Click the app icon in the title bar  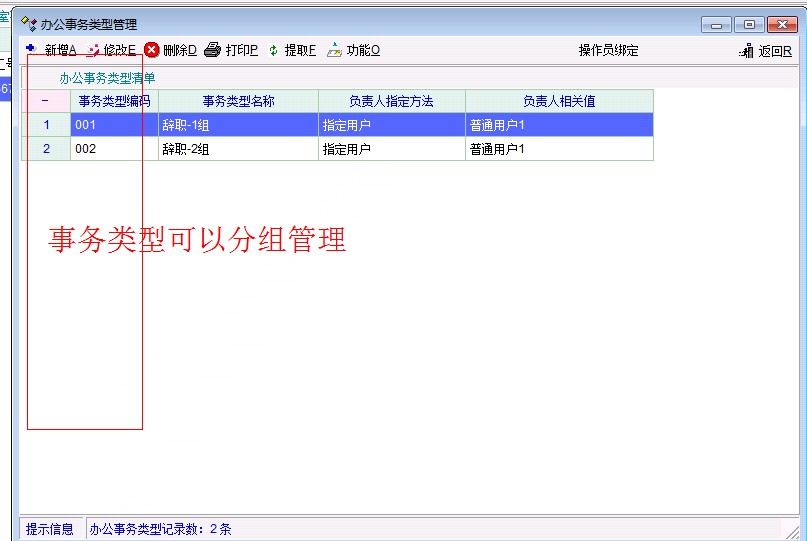click(29, 24)
